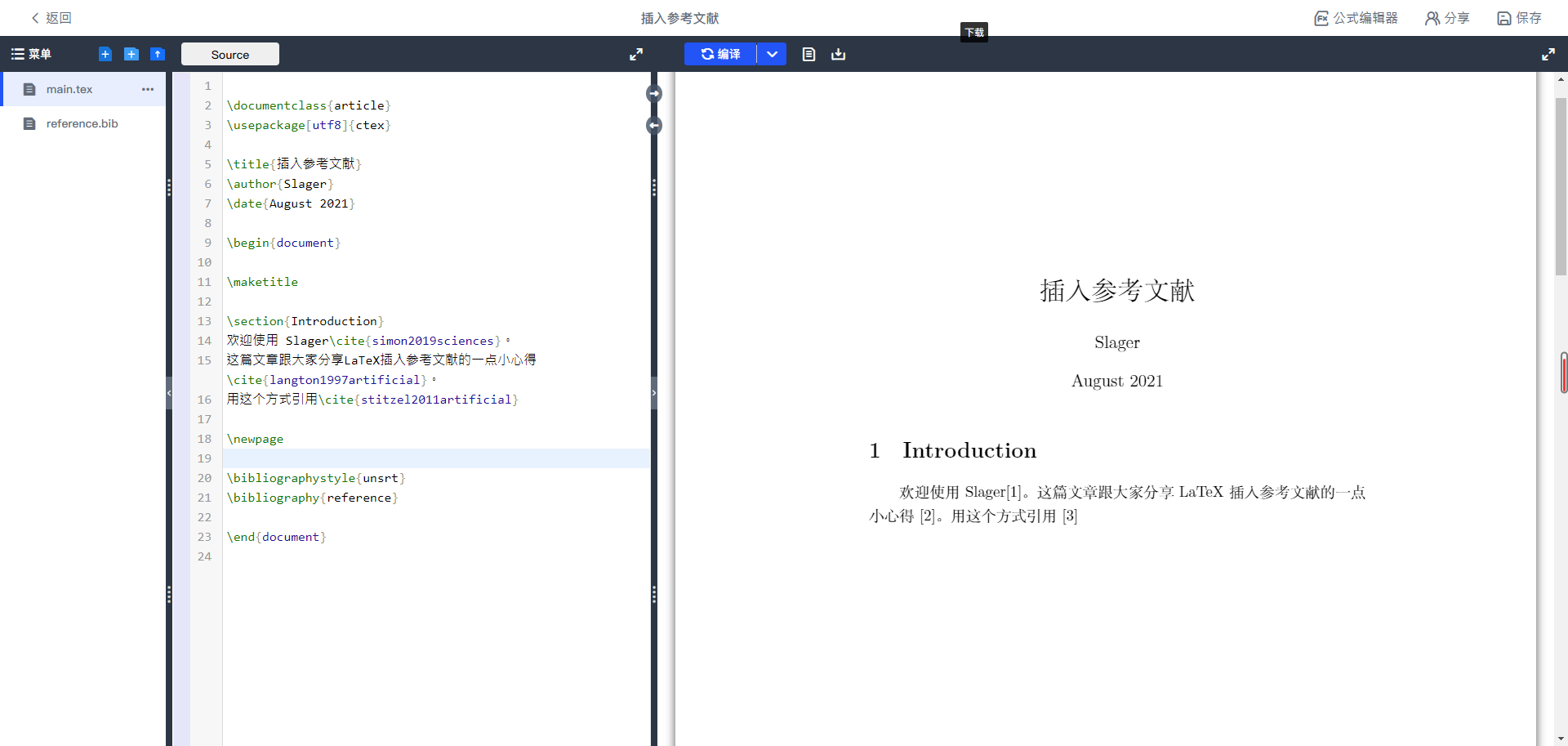1568x746 pixels.
Task: Save the project with the 保存 icon
Action: coord(1517,18)
